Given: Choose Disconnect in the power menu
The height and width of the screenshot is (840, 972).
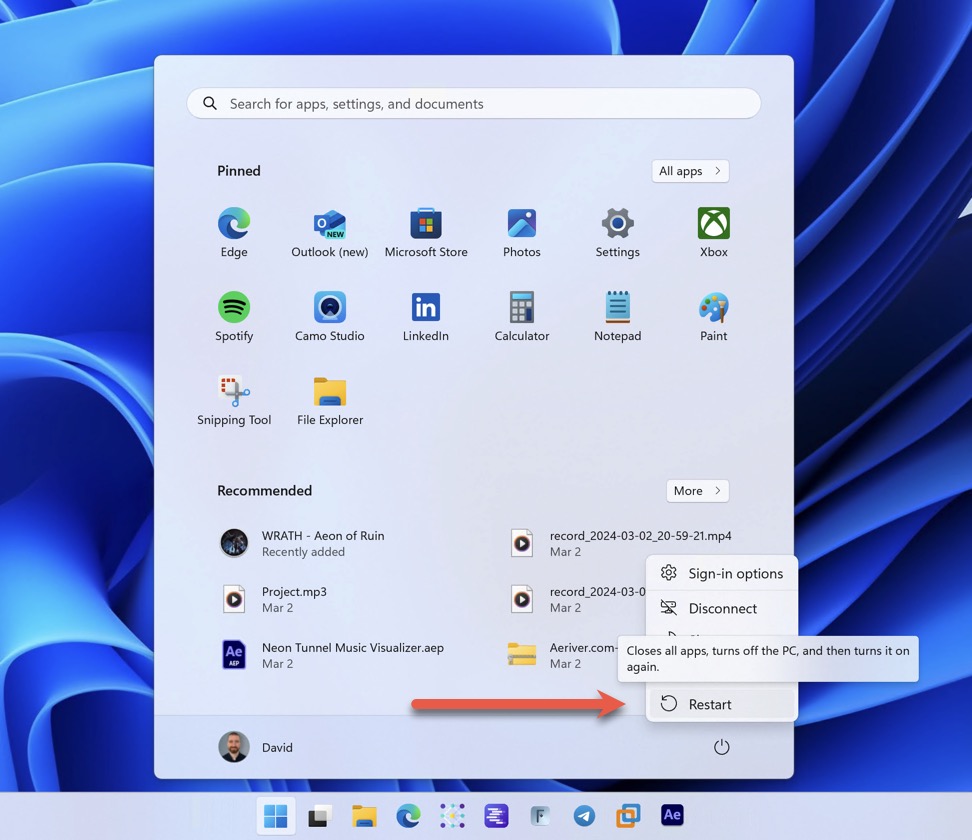Looking at the screenshot, I should [722, 608].
